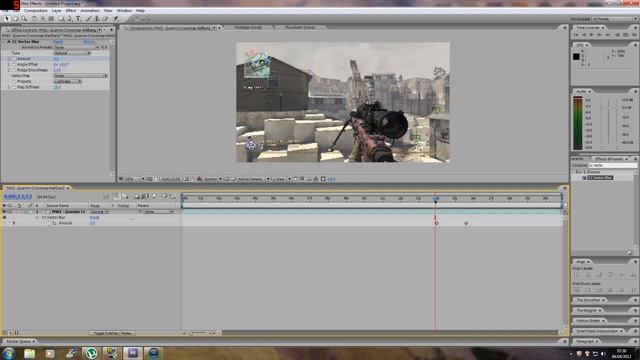
Task: Select the Selection arrow tool
Action: click(x=7, y=18)
